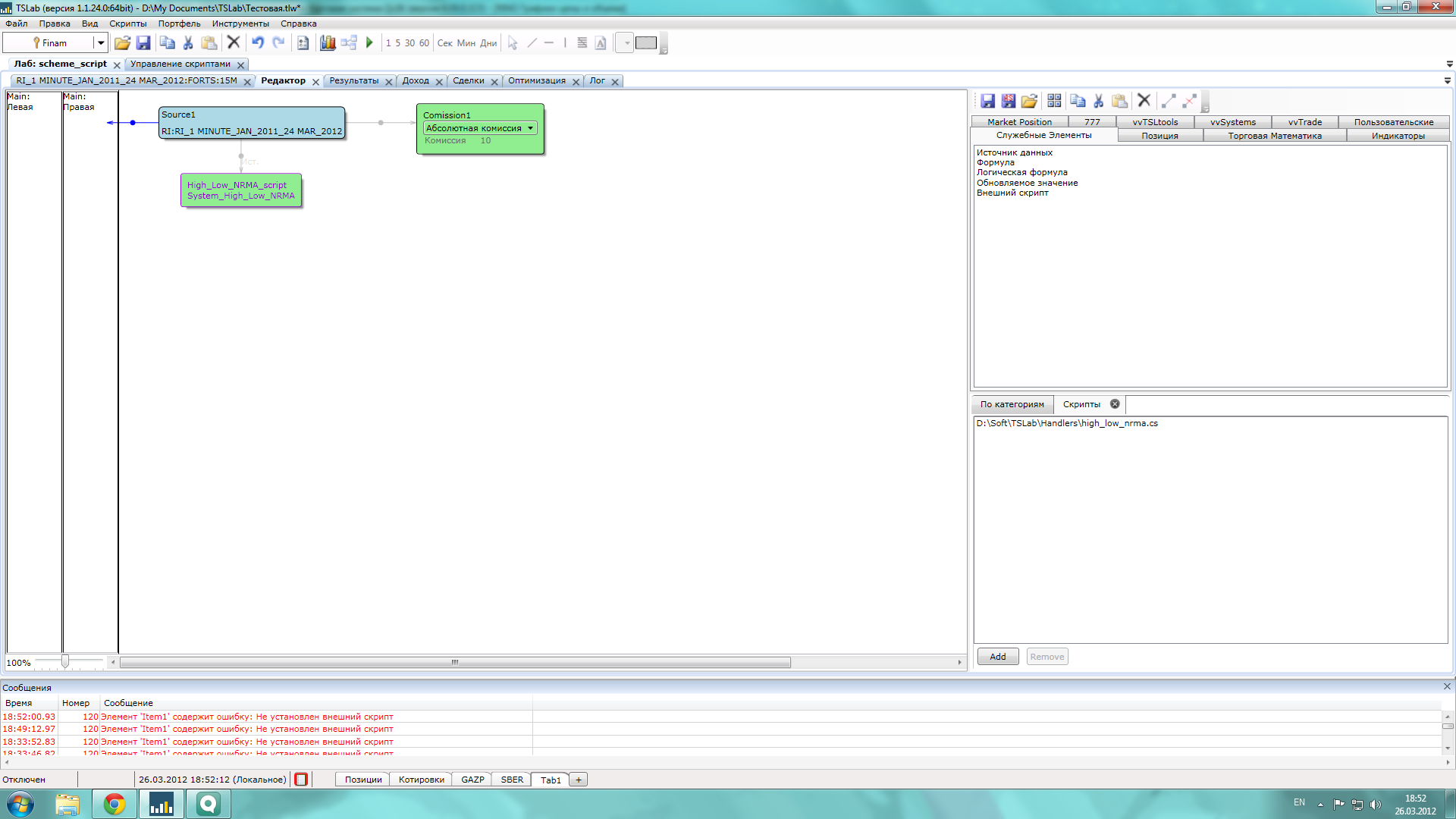Open the Finam data source dropdown
Image resolution: width=1456 pixels, height=819 pixels.
pyautogui.click(x=100, y=43)
